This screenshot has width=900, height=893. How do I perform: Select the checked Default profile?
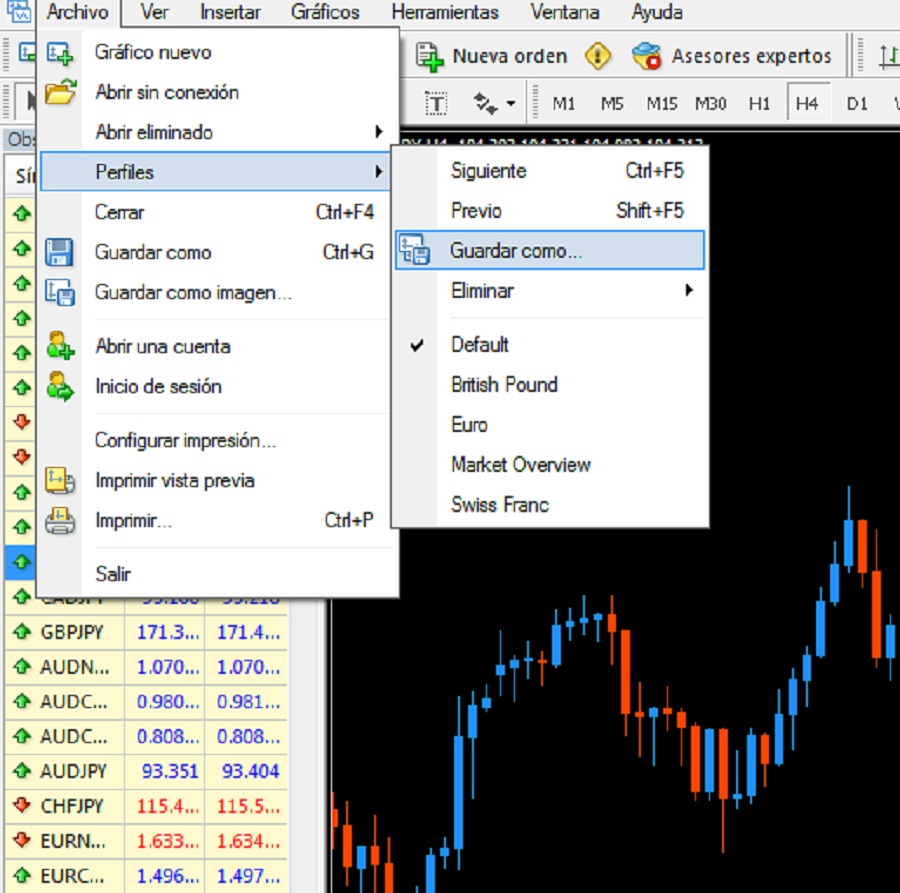(x=480, y=345)
